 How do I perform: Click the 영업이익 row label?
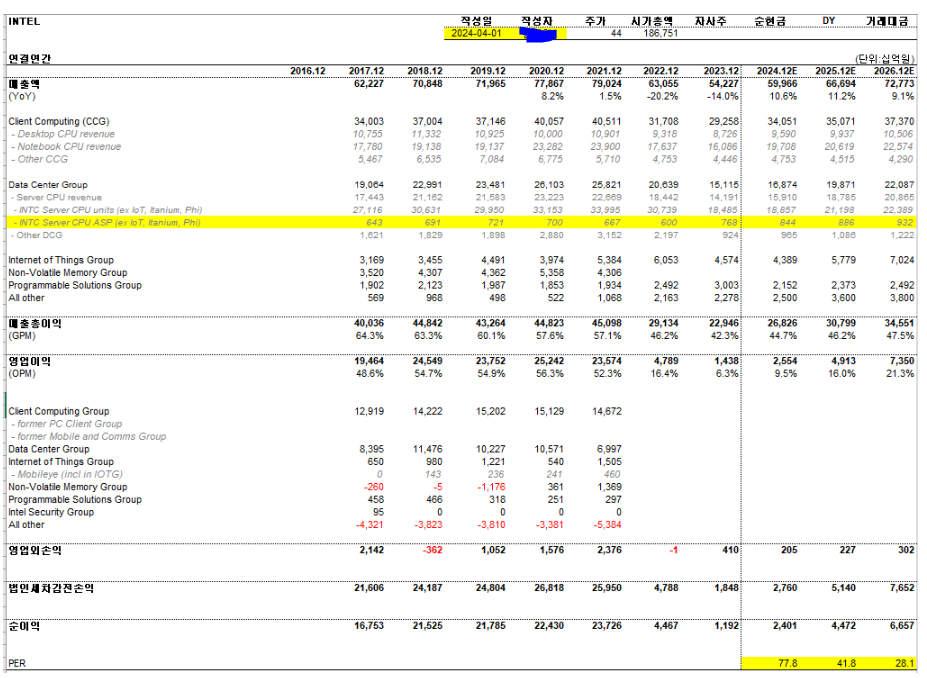(30, 361)
